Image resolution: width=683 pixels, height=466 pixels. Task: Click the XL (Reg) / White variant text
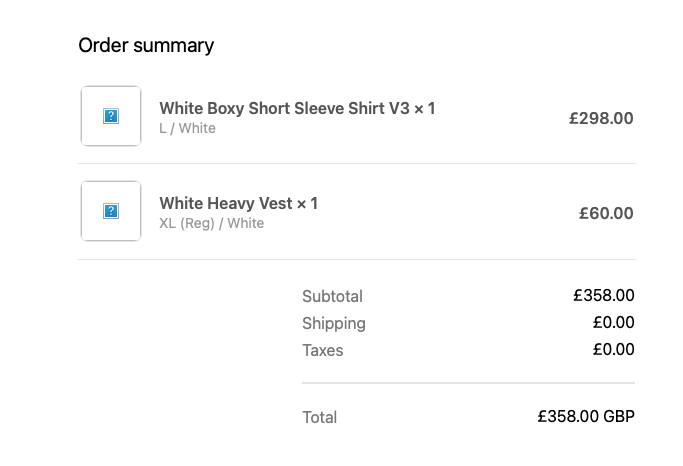(212, 223)
